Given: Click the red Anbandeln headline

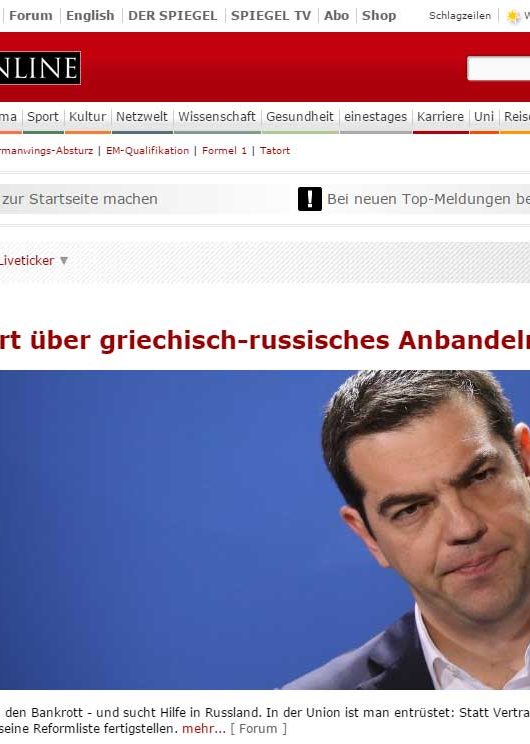Looking at the screenshot, I should [x=265, y=340].
